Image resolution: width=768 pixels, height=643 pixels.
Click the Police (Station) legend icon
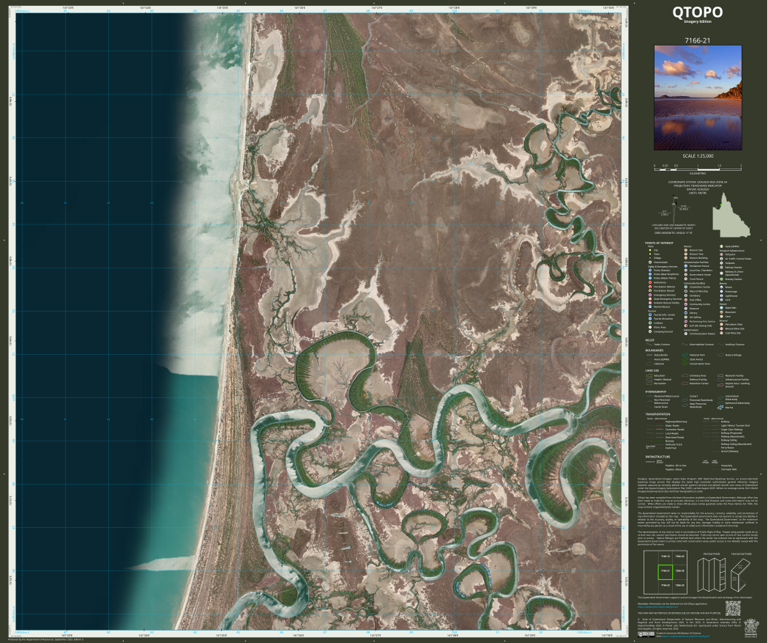point(650,270)
